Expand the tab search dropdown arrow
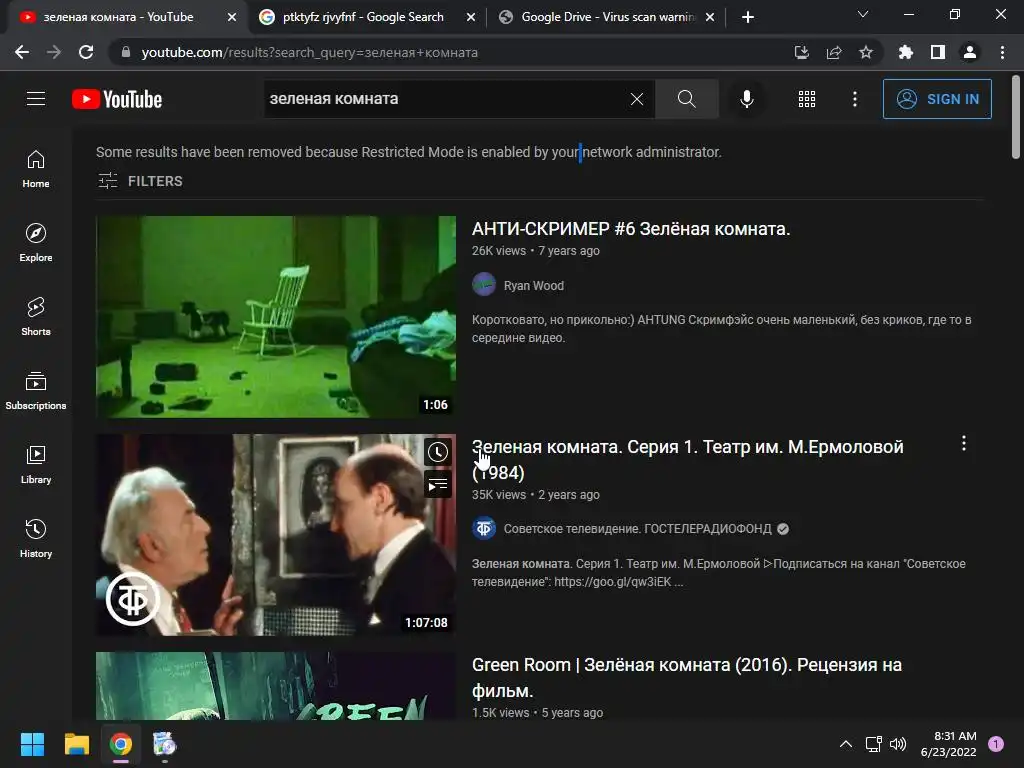 [863, 14]
